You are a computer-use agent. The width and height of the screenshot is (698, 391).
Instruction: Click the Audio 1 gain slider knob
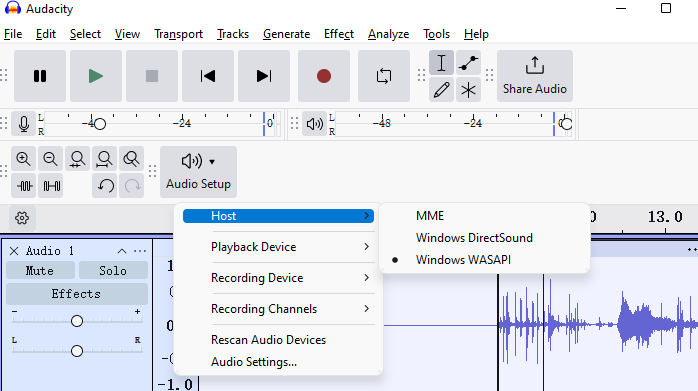(x=77, y=321)
